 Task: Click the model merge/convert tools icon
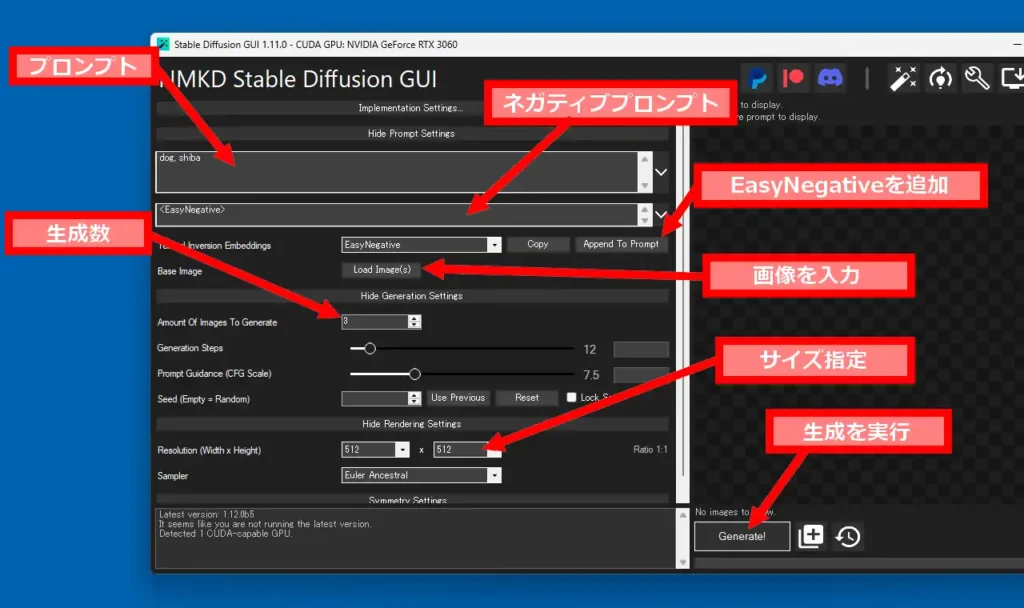pyautogui.click(x=940, y=78)
